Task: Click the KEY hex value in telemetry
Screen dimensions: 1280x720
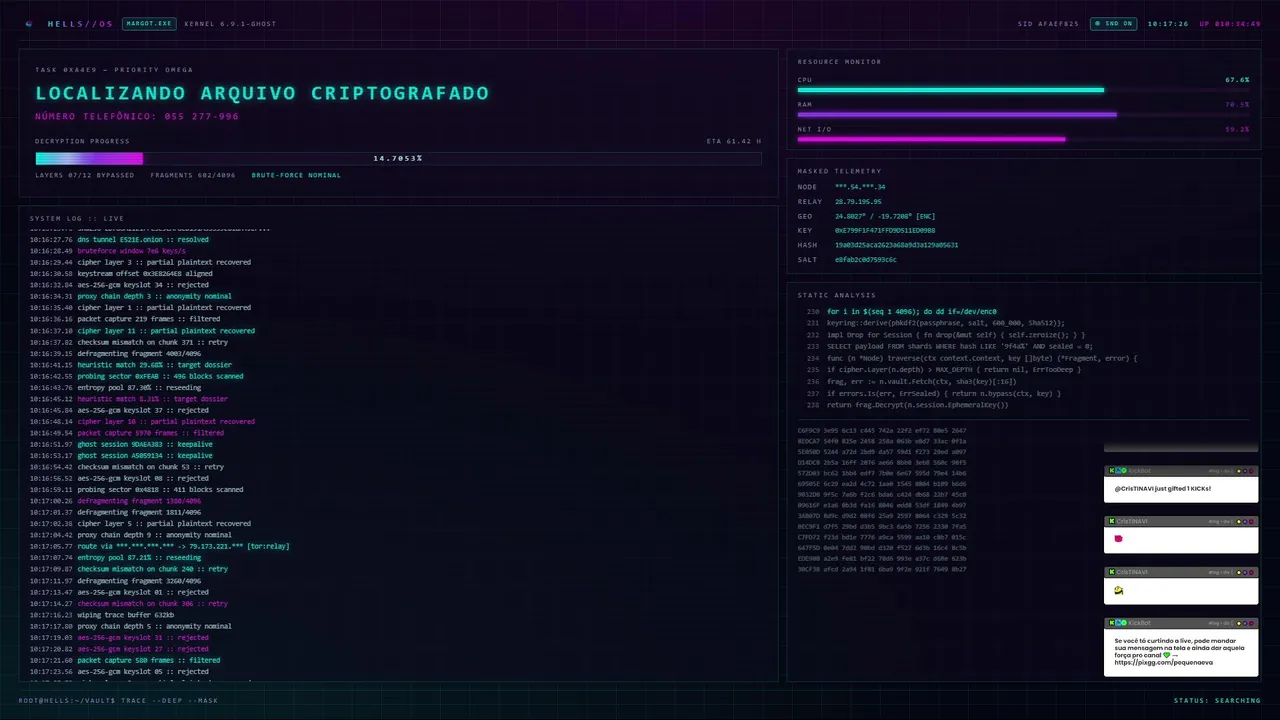Action: click(x=885, y=230)
